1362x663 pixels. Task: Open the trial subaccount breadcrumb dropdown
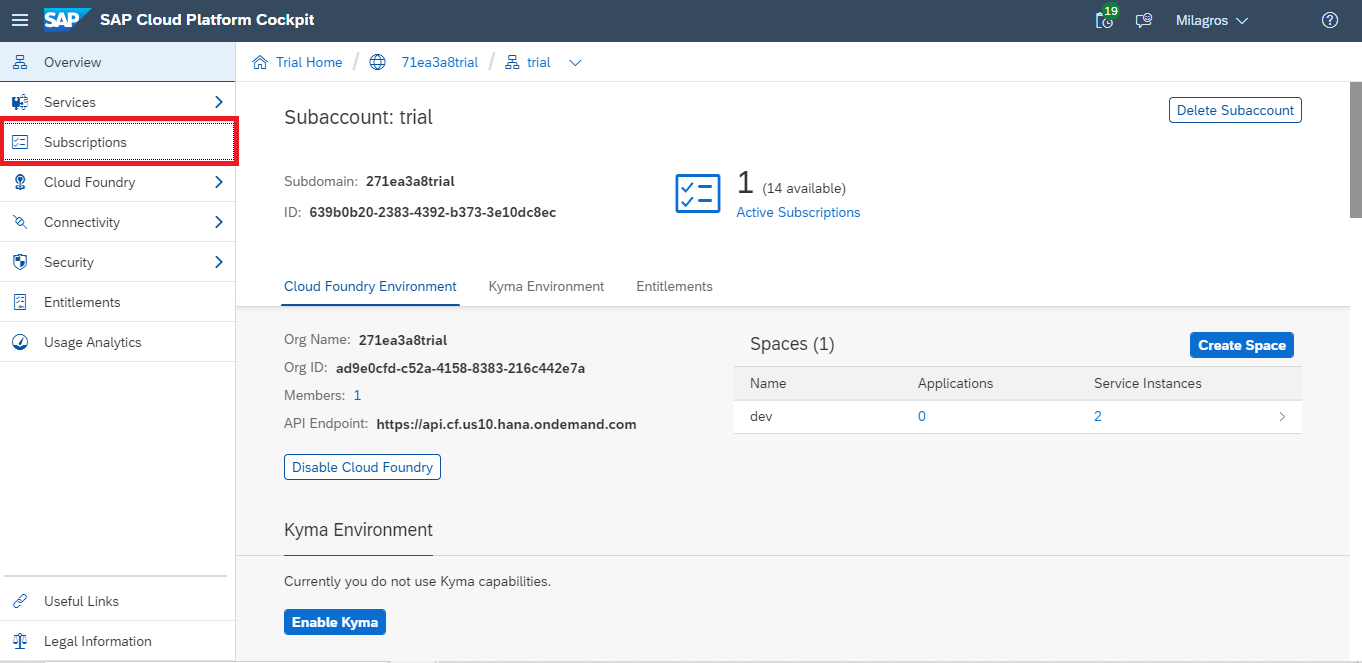tap(575, 62)
